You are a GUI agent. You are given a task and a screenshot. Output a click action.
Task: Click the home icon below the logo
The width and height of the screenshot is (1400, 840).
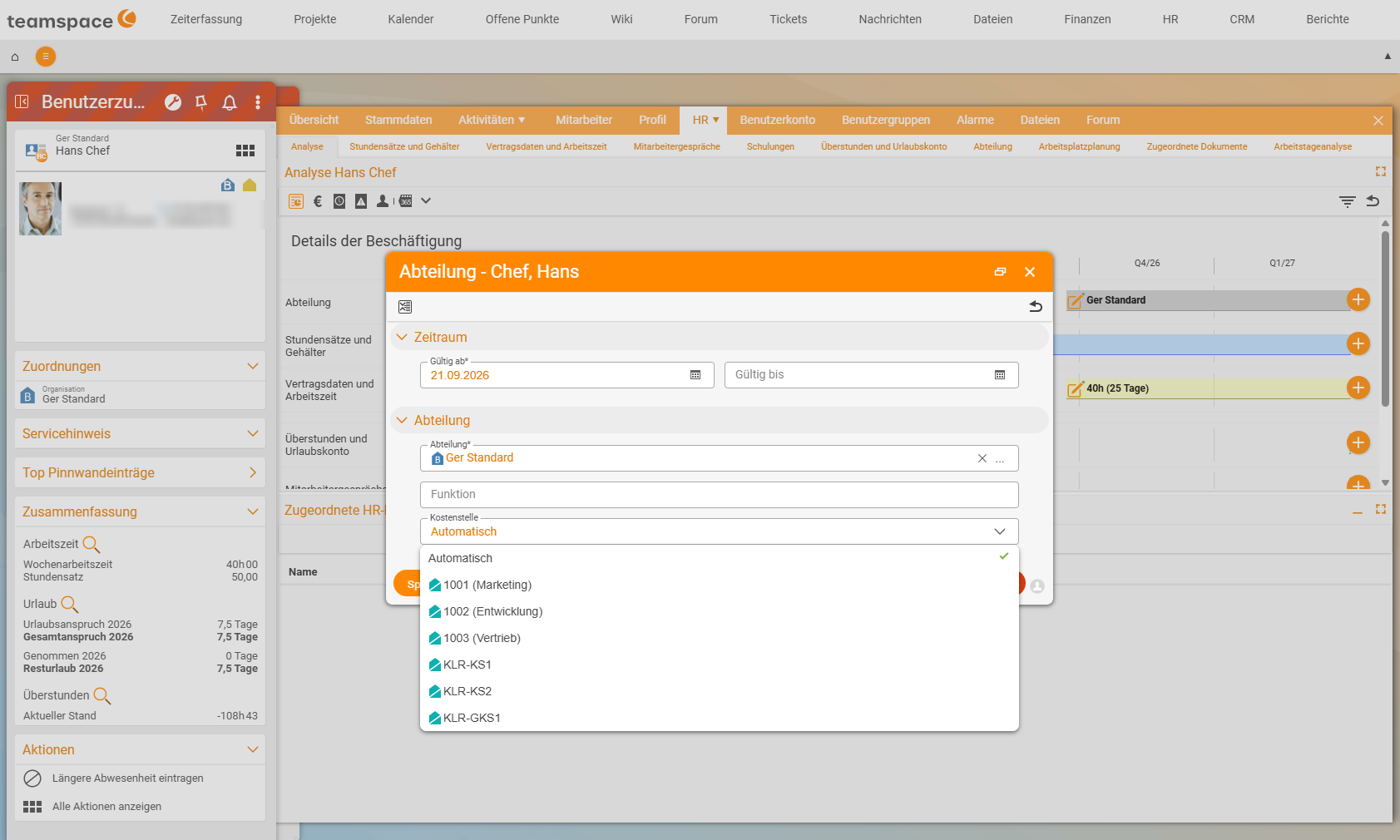coord(15,57)
